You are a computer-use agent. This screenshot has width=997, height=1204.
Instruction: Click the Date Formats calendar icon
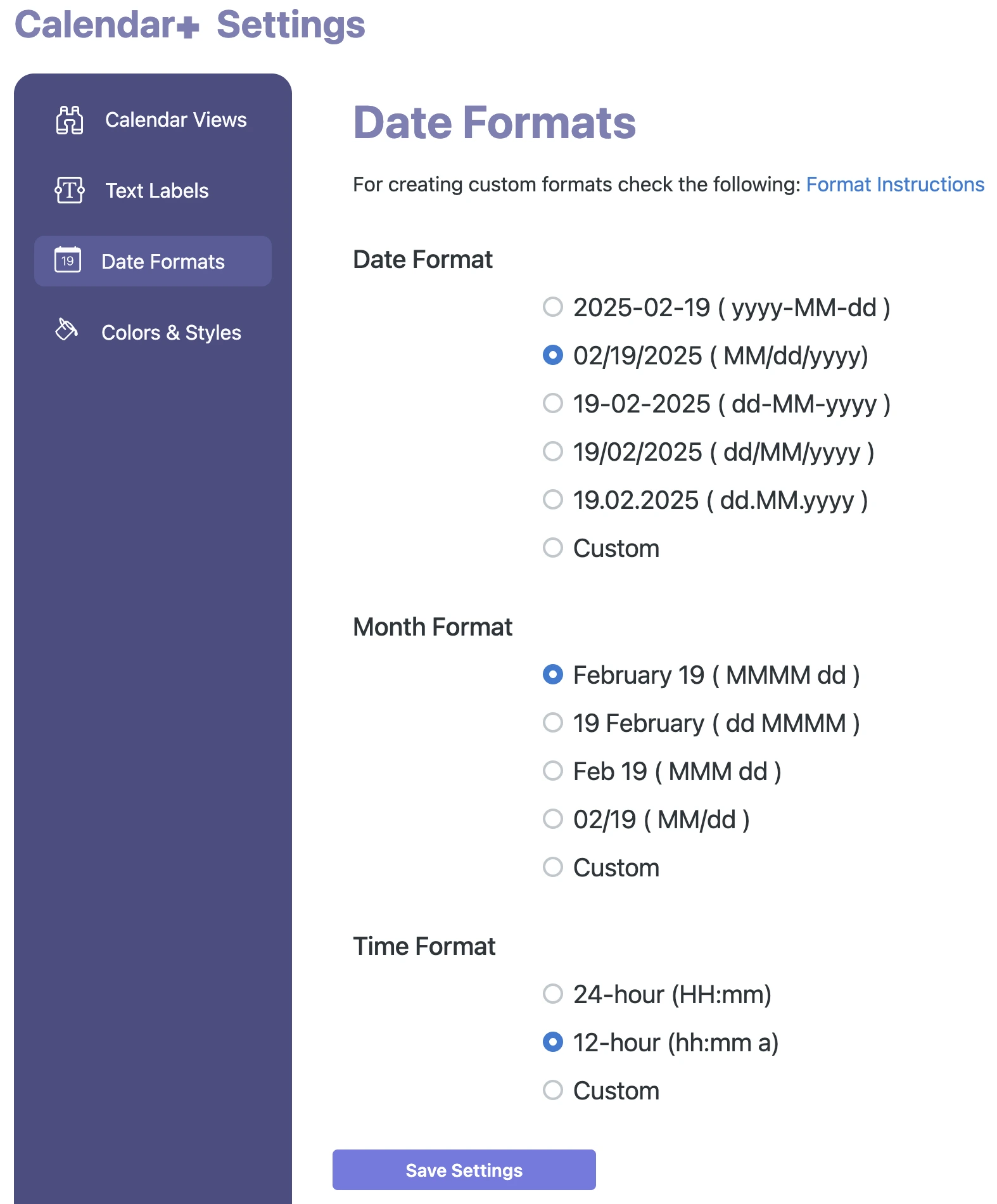(x=67, y=260)
